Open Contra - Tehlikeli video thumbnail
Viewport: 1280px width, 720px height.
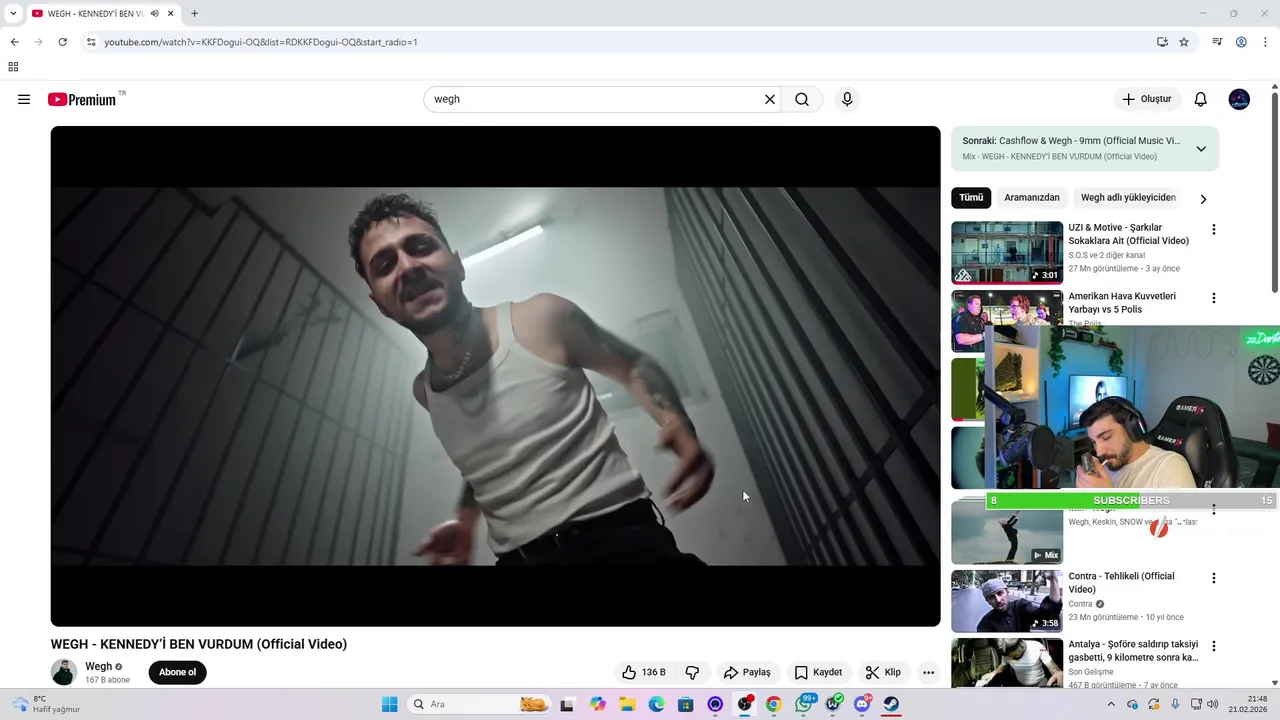(x=1007, y=601)
